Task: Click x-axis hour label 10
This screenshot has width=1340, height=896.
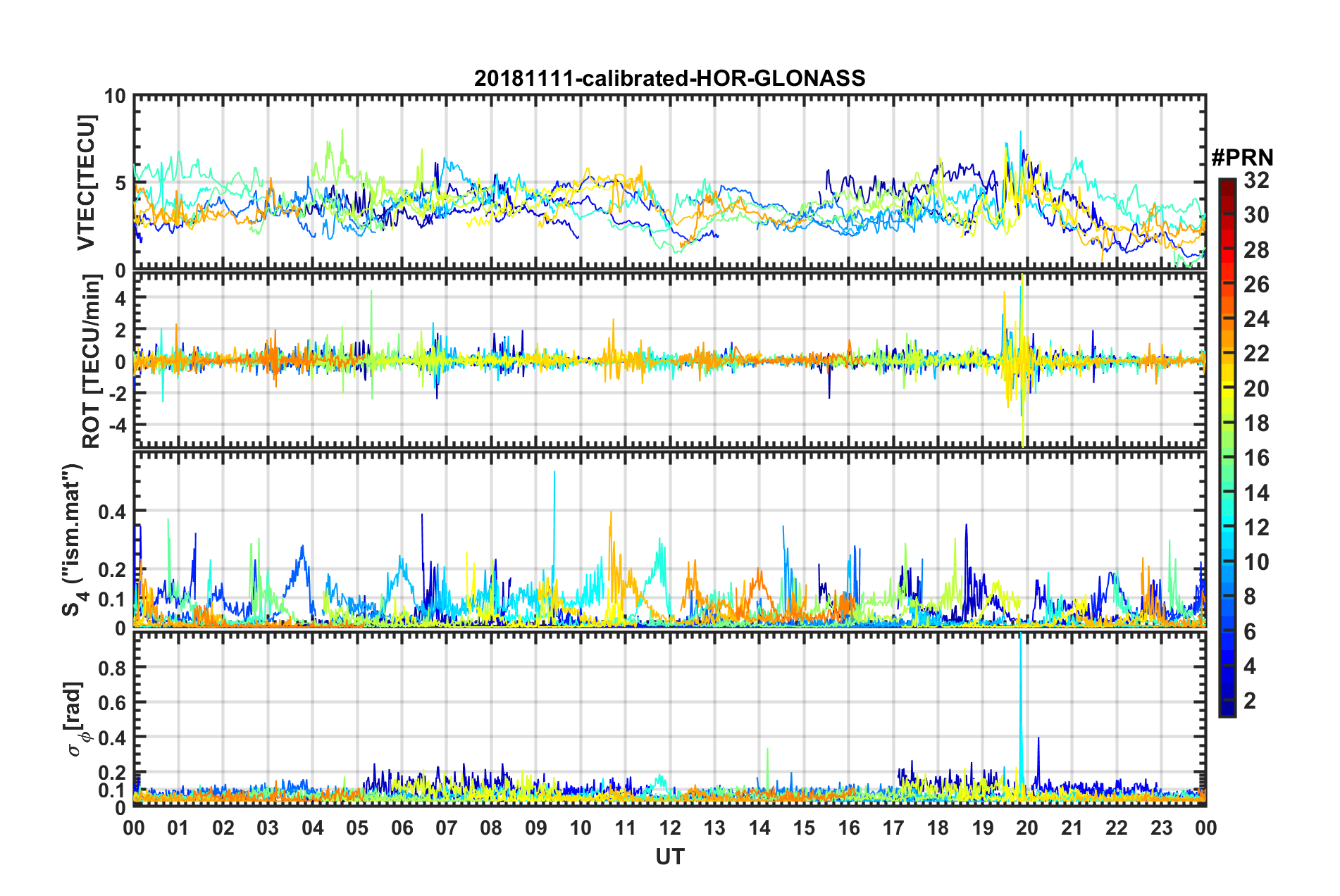Action: tap(581, 828)
